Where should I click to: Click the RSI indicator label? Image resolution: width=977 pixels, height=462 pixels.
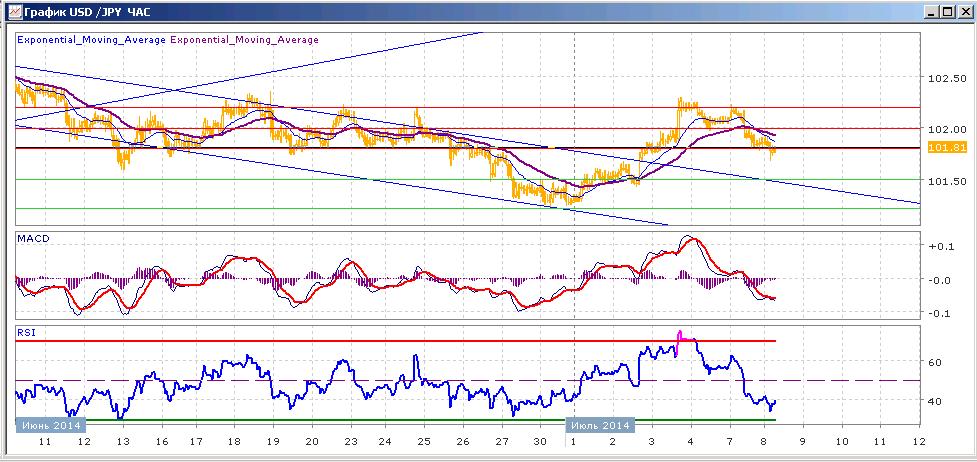point(26,332)
